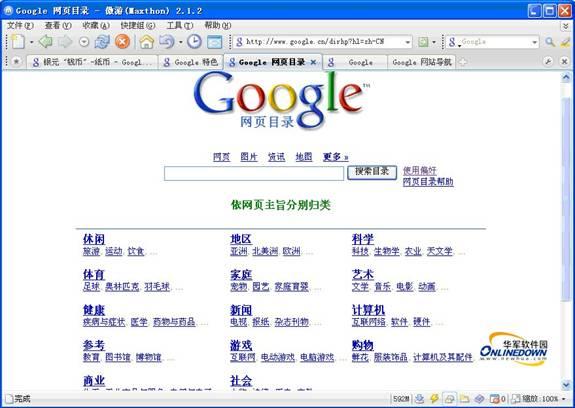Open the 购物 category link
Screen dimensions: 575x408
pos(363,345)
